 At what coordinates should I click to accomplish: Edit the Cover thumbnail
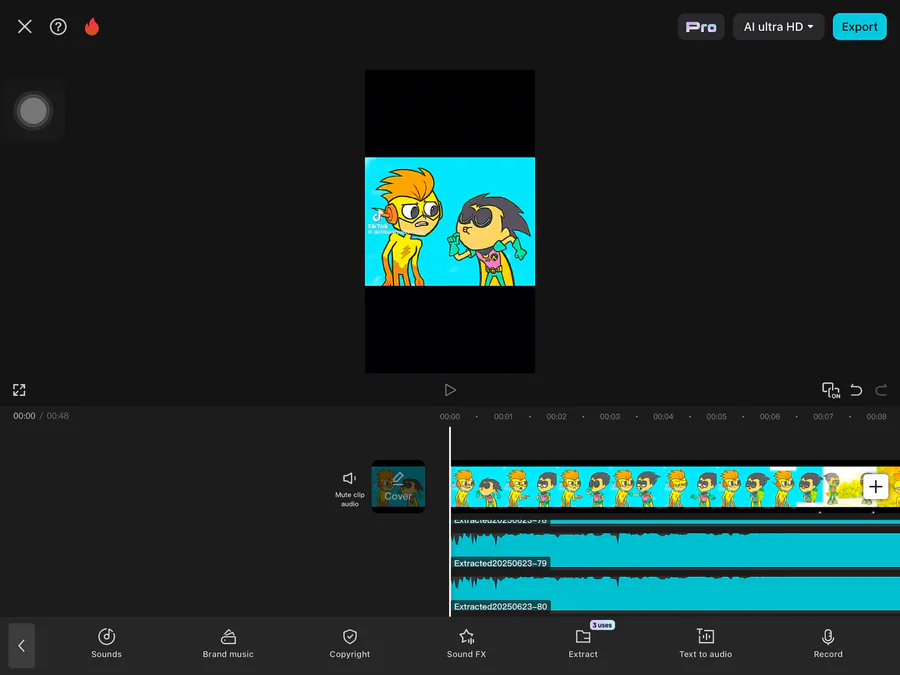[x=398, y=487]
